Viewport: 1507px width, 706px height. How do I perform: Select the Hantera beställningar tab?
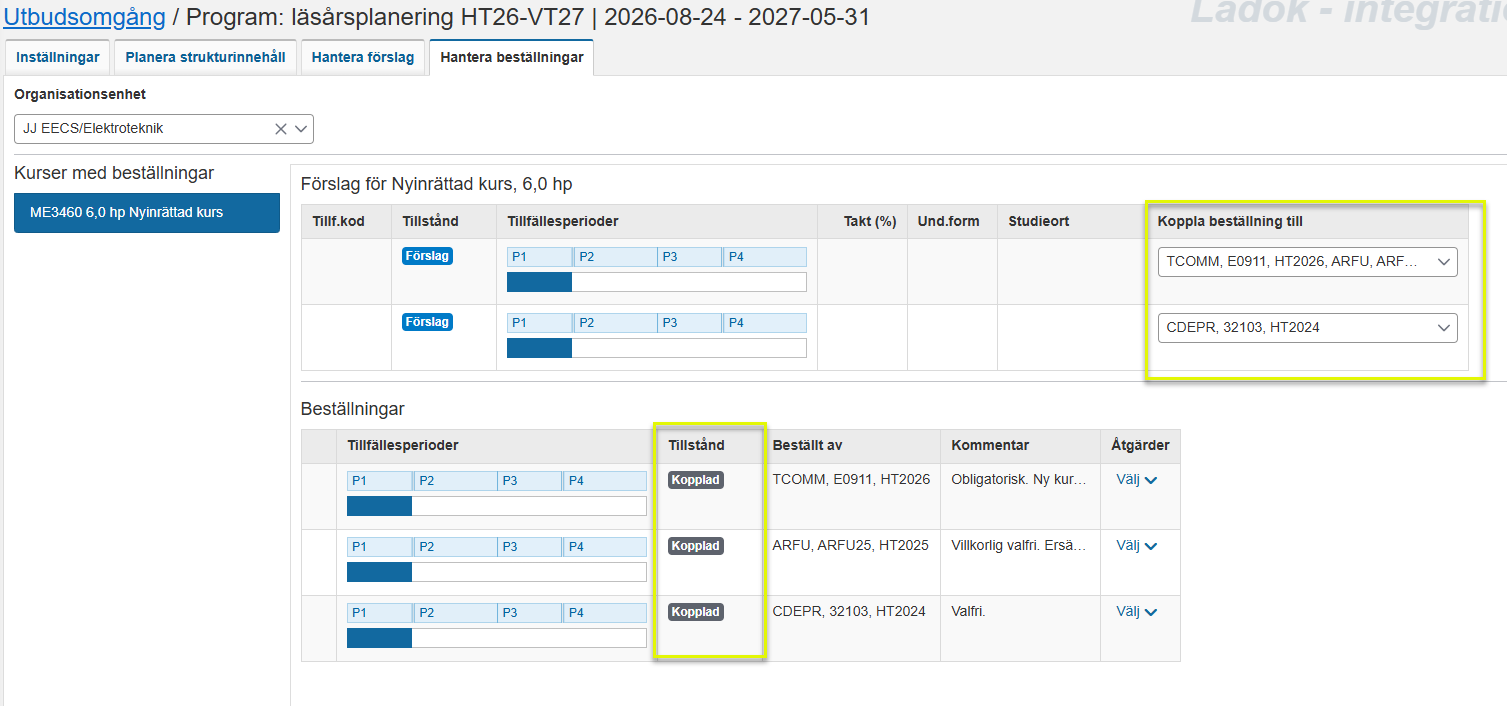pos(511,58)
